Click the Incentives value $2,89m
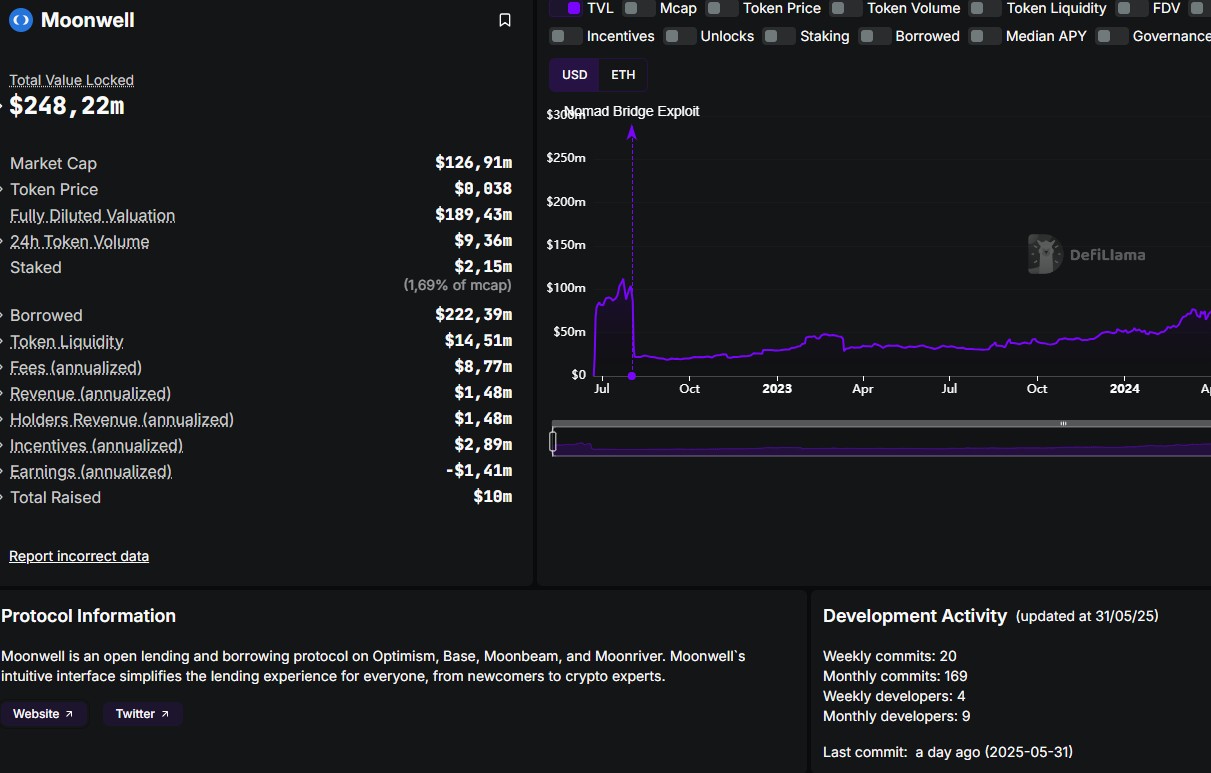The image size is (1211, 773). coord(483,445)
